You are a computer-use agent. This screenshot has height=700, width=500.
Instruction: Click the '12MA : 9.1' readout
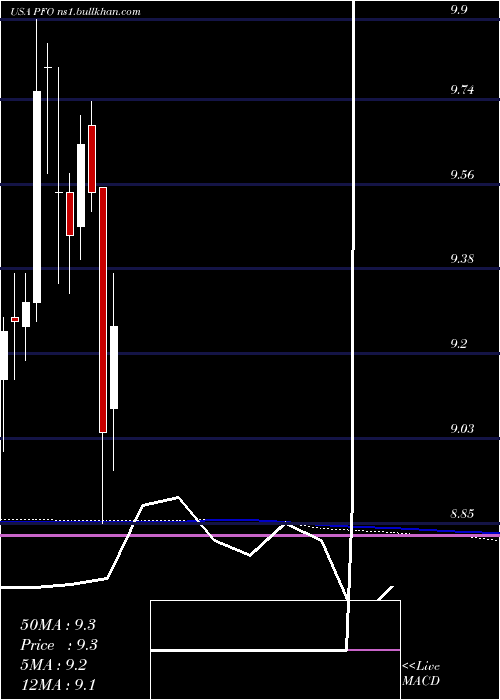click(x=57, y=684)
